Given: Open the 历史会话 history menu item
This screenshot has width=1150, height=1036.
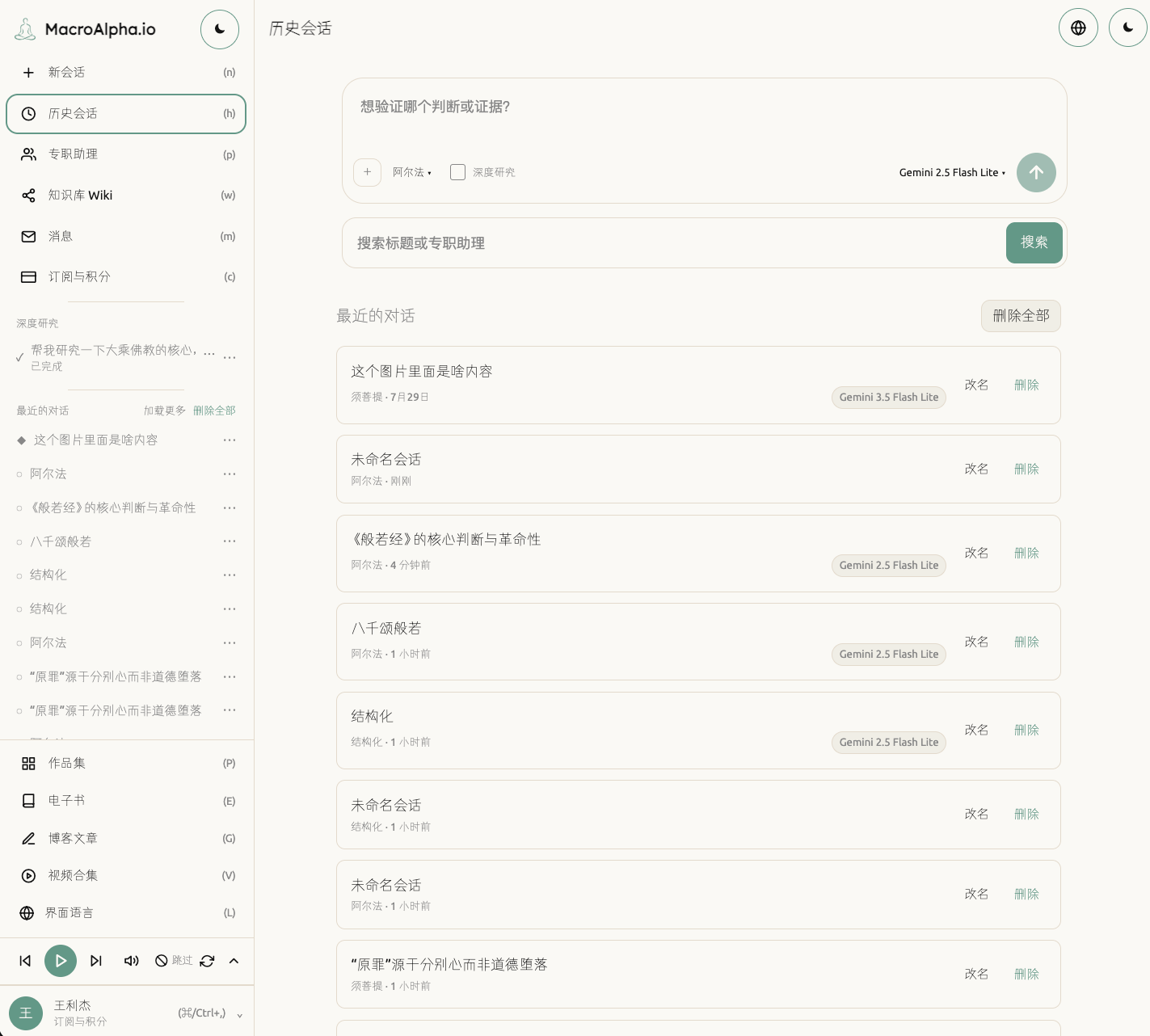Looking at the screenshot, I should pyautogui.click(x=126, y=114).
